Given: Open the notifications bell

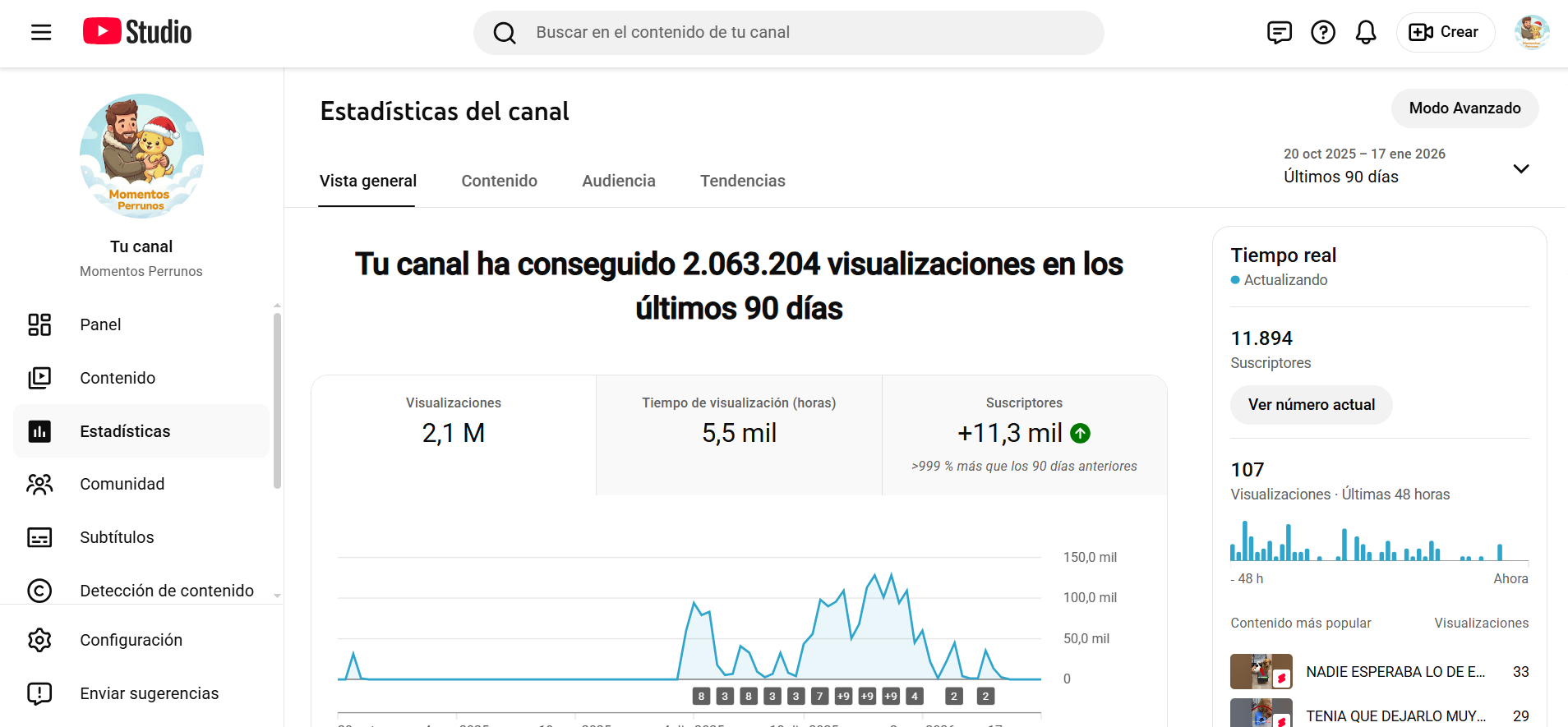Looking at the screenshot, I should pos(1365,32).
